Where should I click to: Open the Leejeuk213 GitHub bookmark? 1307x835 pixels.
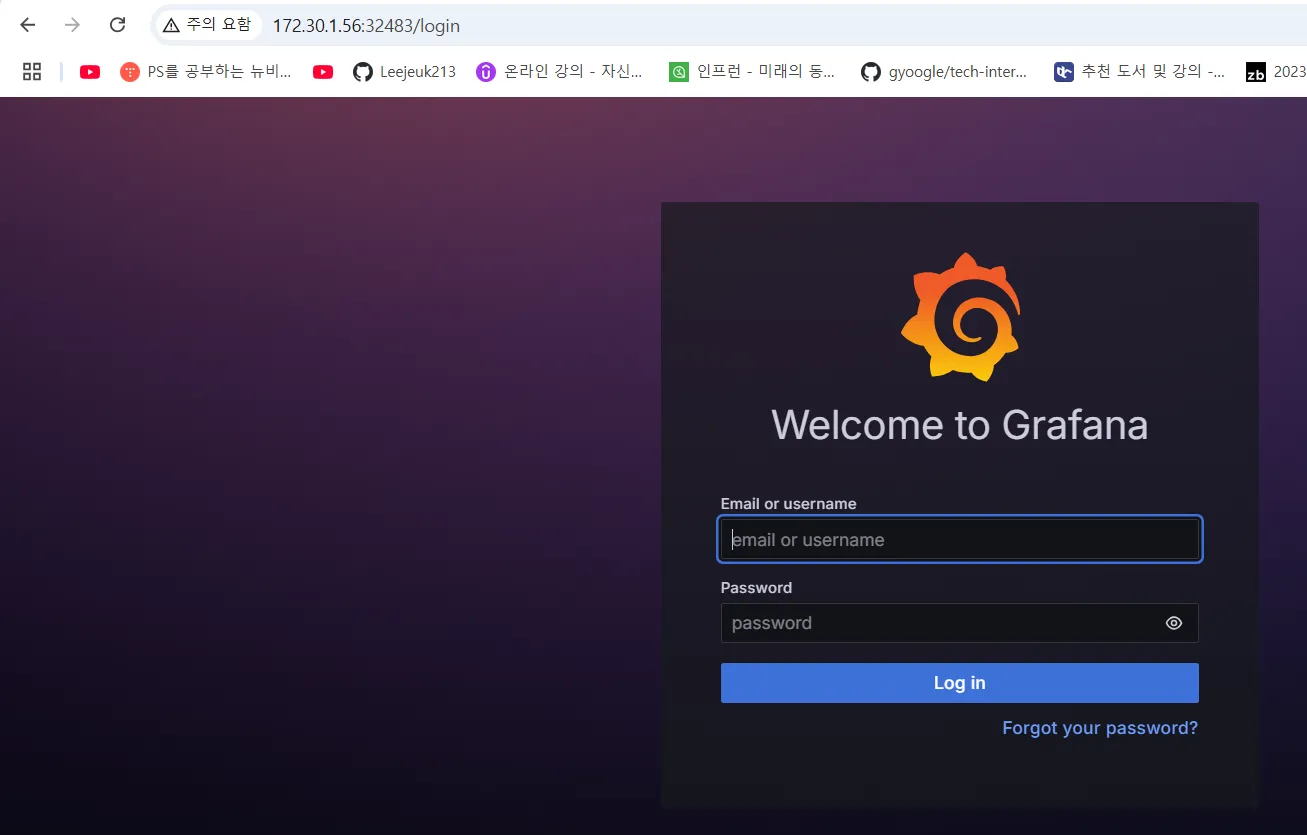tap(405, 72)
